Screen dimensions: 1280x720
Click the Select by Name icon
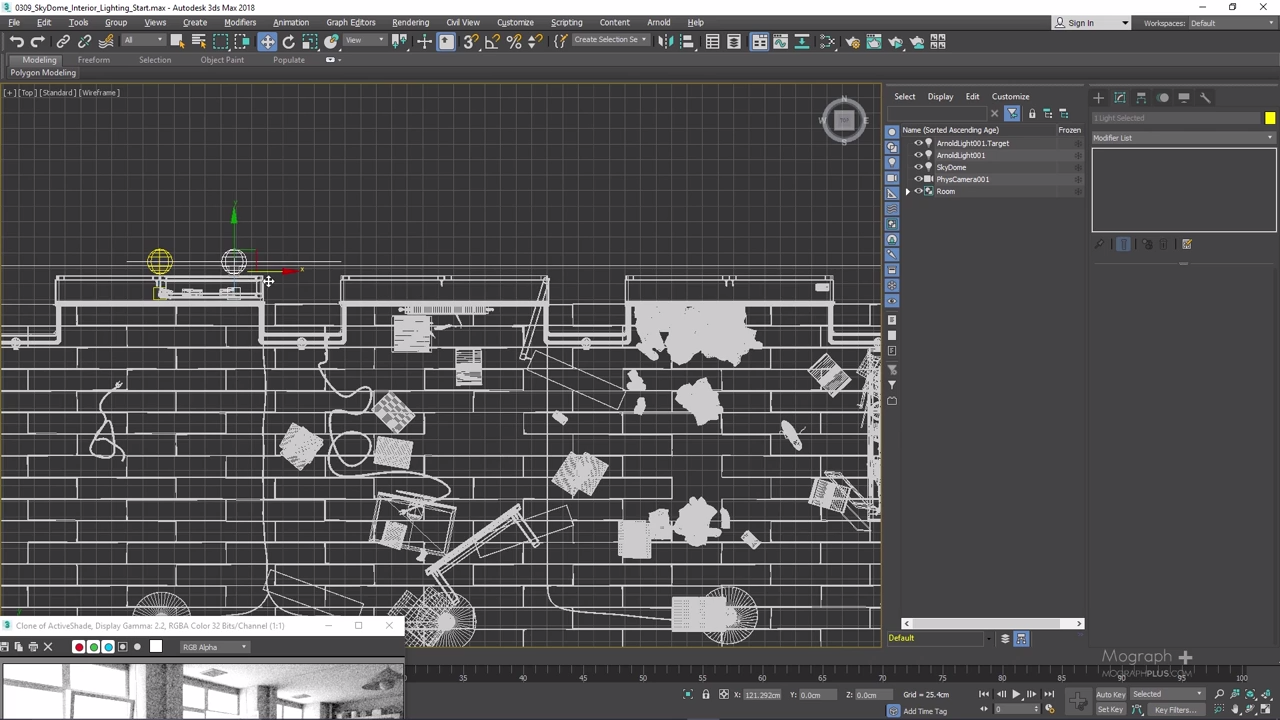(198, 42)
